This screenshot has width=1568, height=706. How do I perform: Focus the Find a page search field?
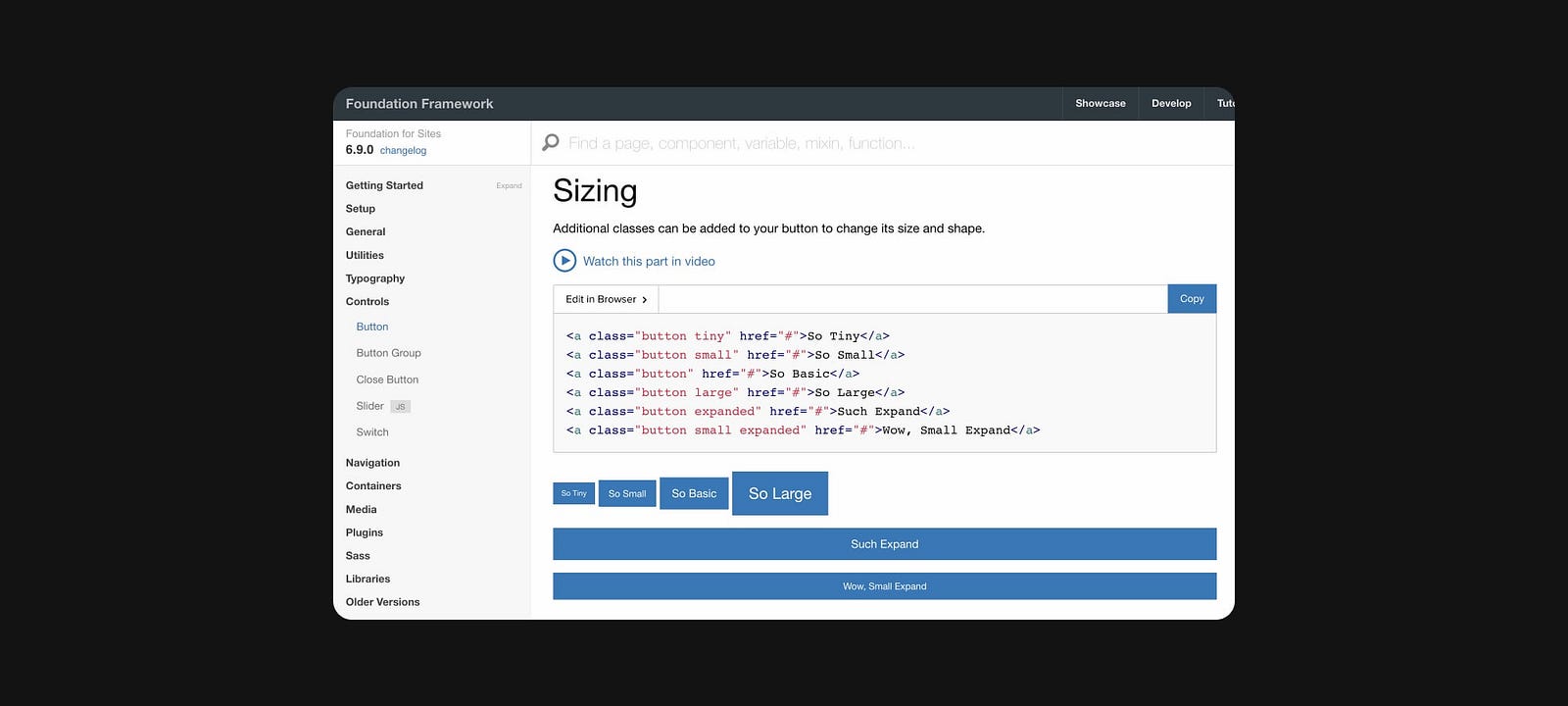pos(882,143)
